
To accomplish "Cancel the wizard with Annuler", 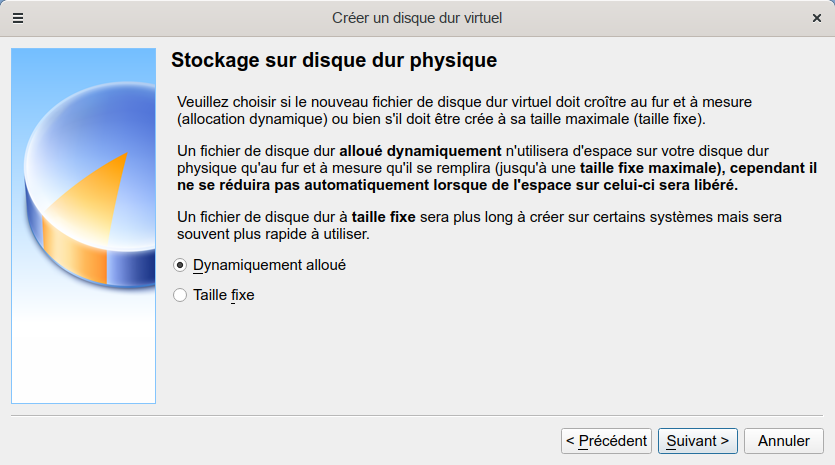I will point(784,440).
